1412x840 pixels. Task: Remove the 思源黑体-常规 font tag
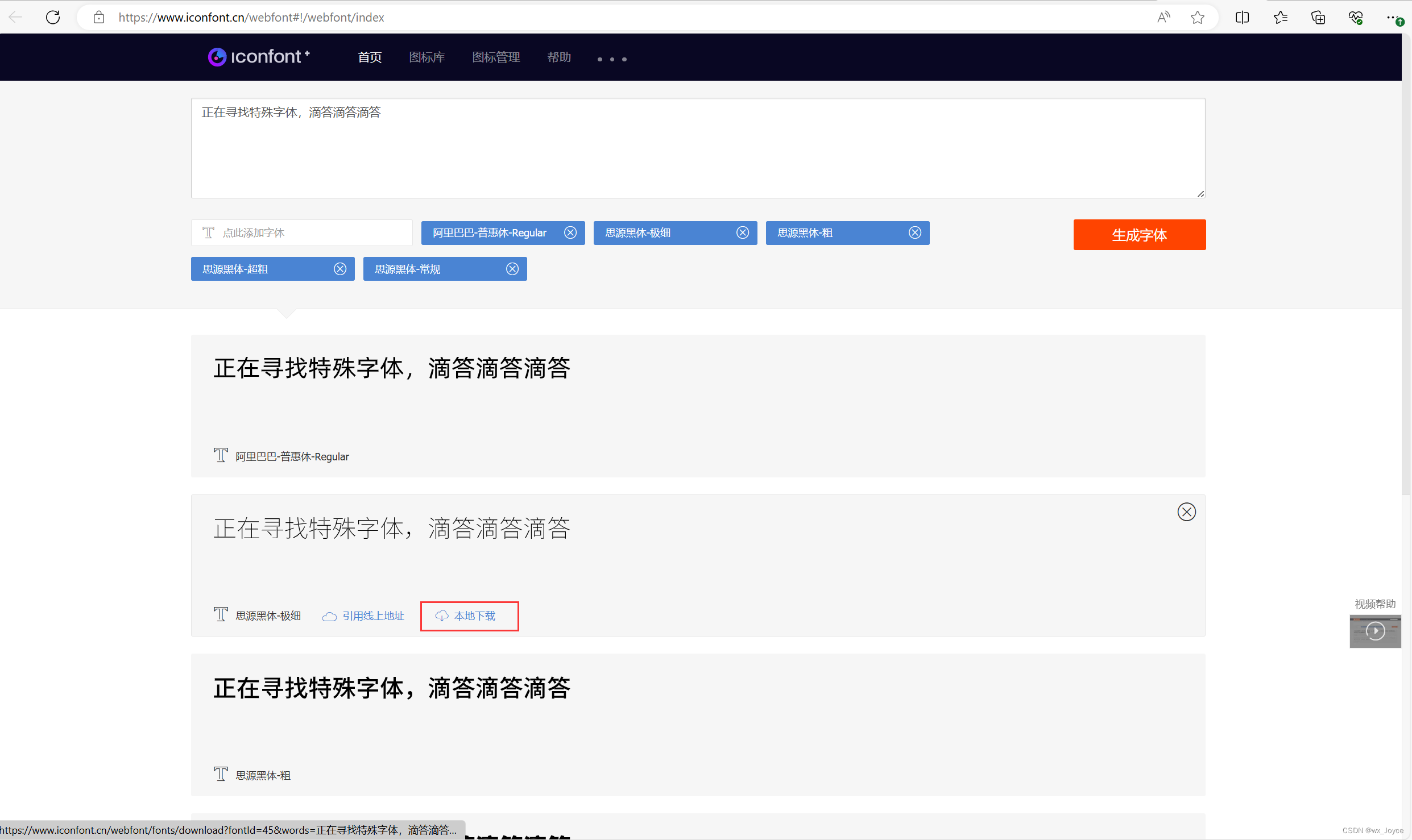pos(512,269)
